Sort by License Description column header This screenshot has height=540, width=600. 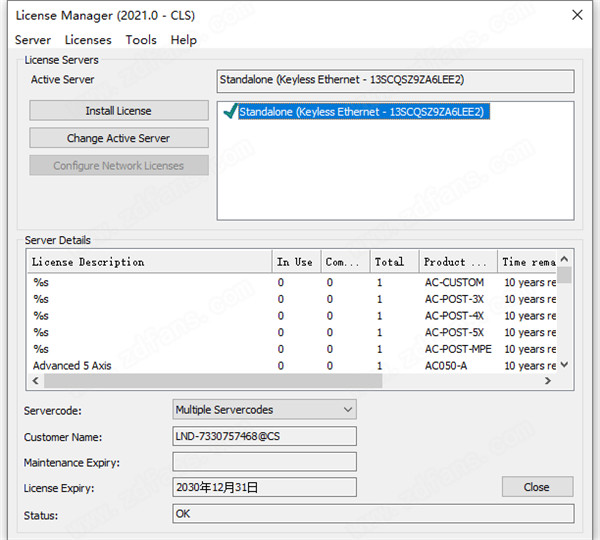150,262
